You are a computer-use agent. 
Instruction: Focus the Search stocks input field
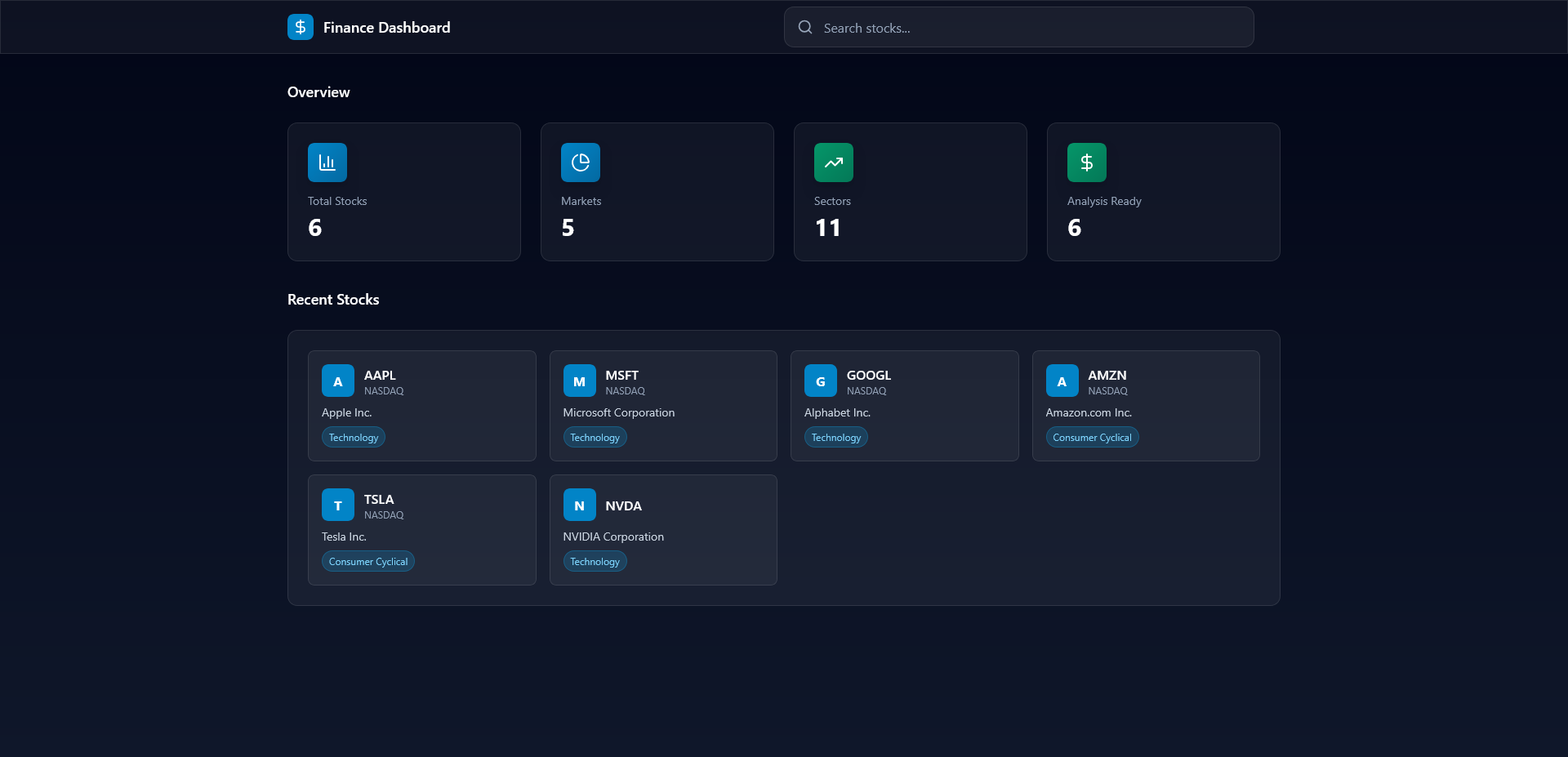1029,28
